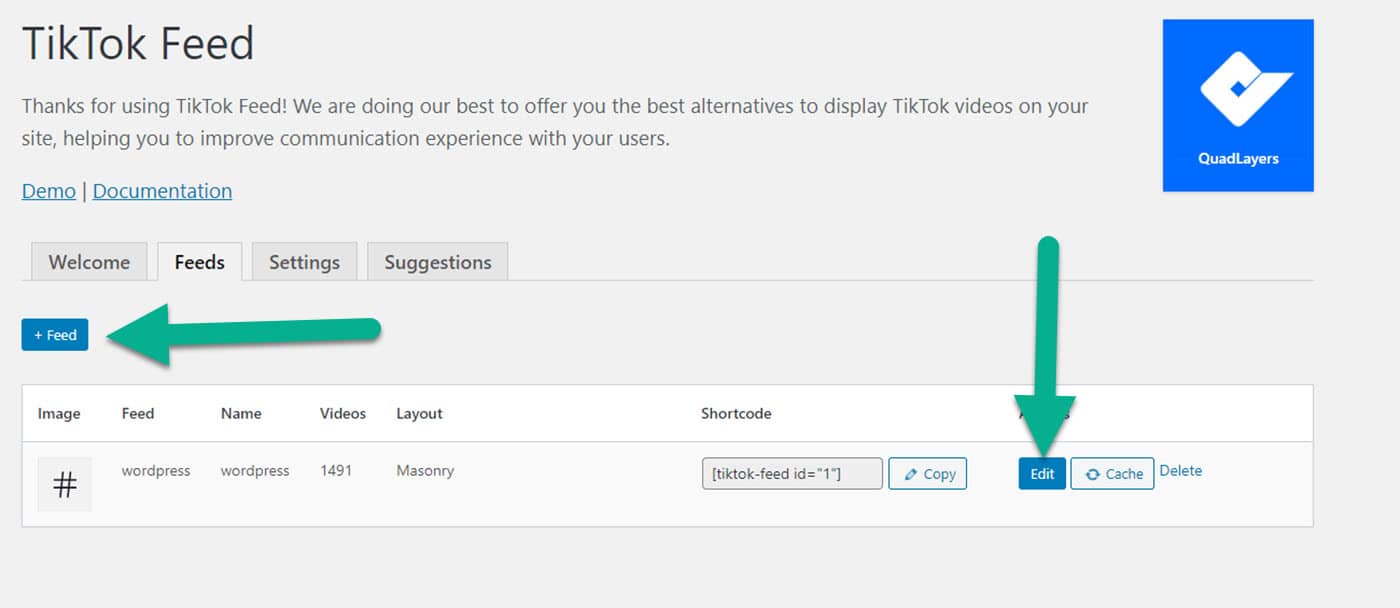The image size is (1400, 608).
Task: Click the QuadLayers logo image
Action: point(1238,105)
